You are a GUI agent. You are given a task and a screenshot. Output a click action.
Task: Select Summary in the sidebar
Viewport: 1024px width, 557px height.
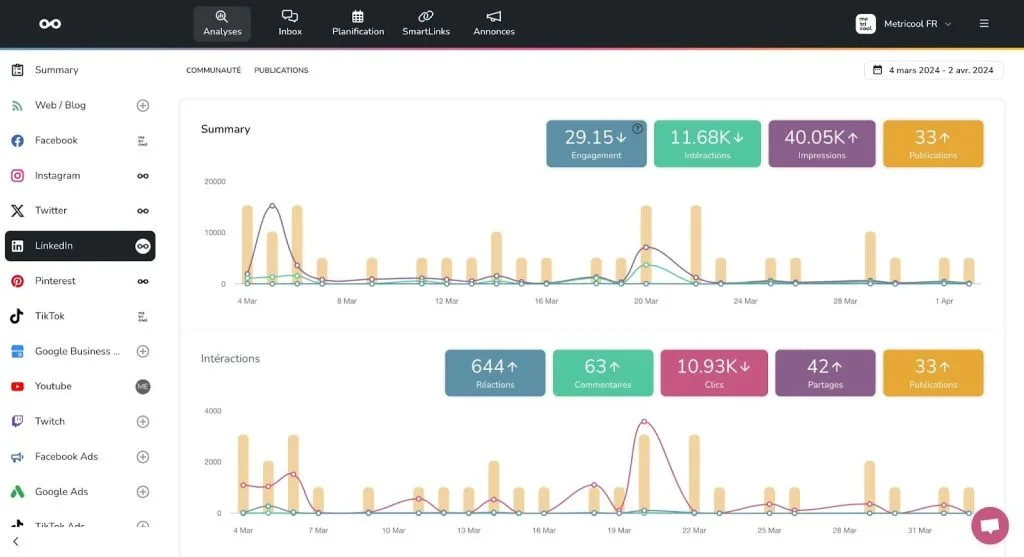point(56,70)
